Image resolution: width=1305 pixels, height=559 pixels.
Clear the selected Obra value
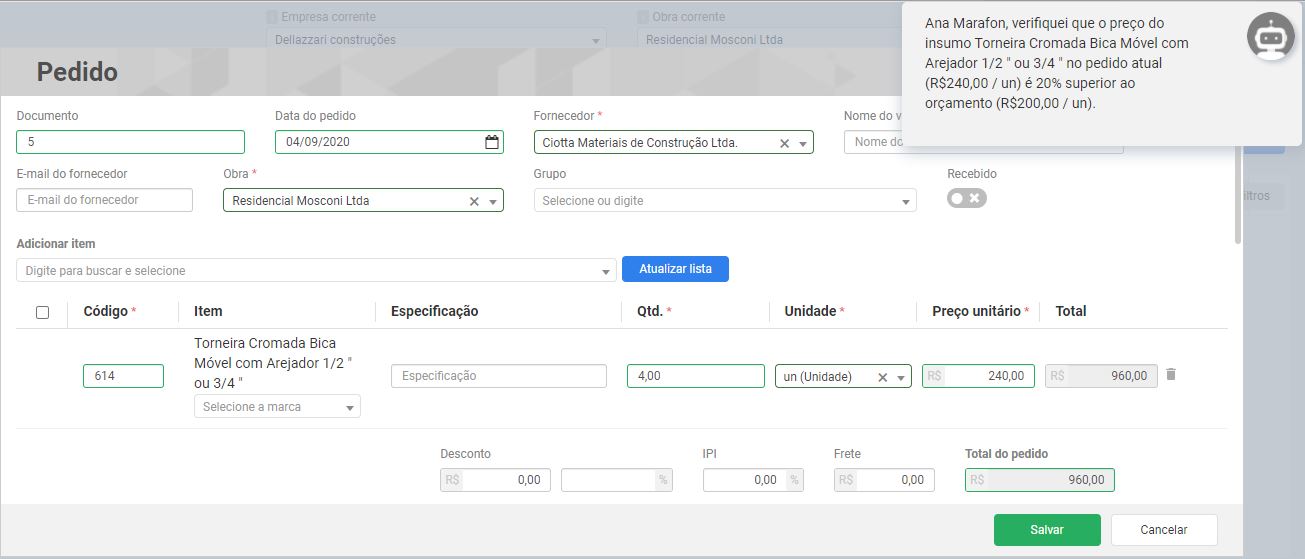pos(474,201)
